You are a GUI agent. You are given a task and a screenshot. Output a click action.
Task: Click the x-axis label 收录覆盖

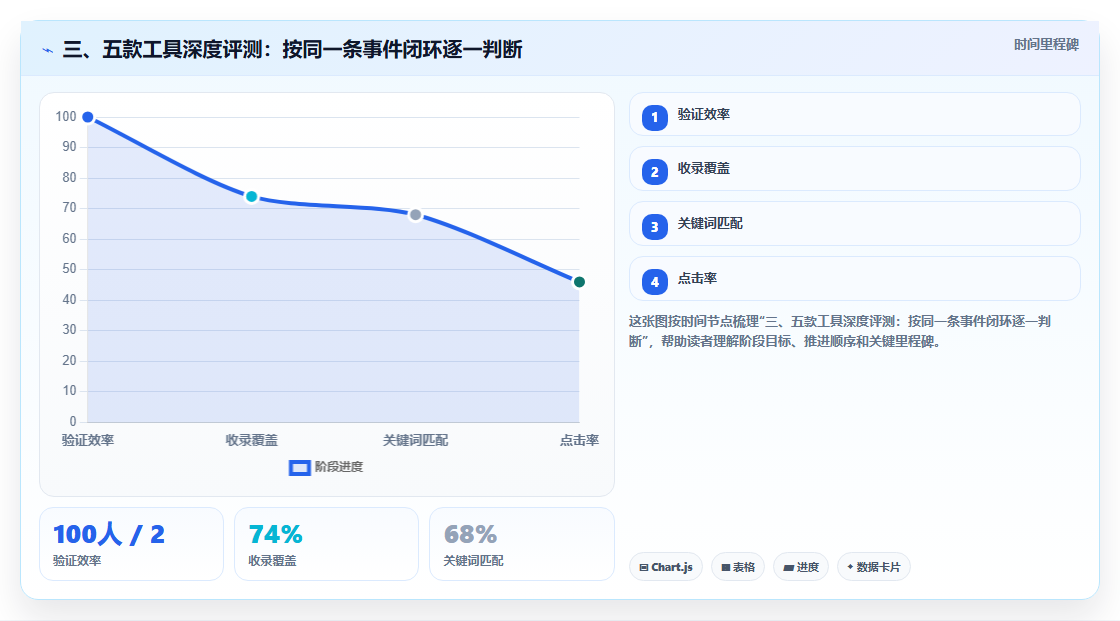tap(251, 440)
